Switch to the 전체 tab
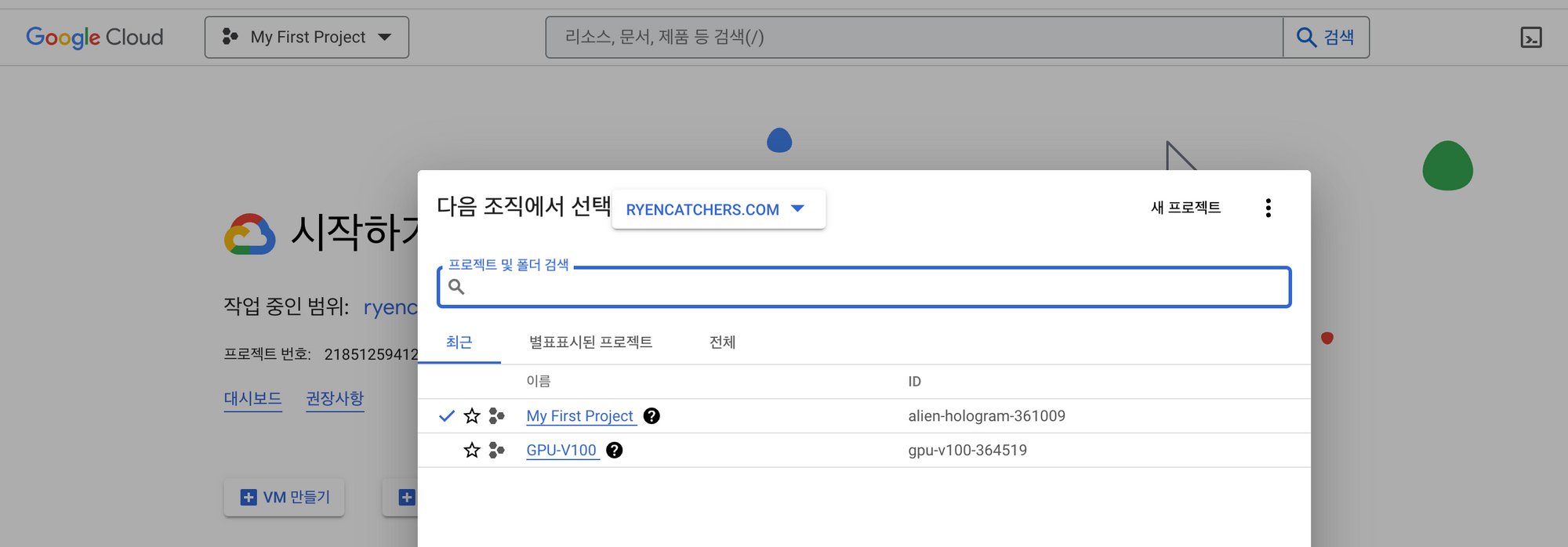This screenshot has width=1568, height=547. (x=722, y=342)
